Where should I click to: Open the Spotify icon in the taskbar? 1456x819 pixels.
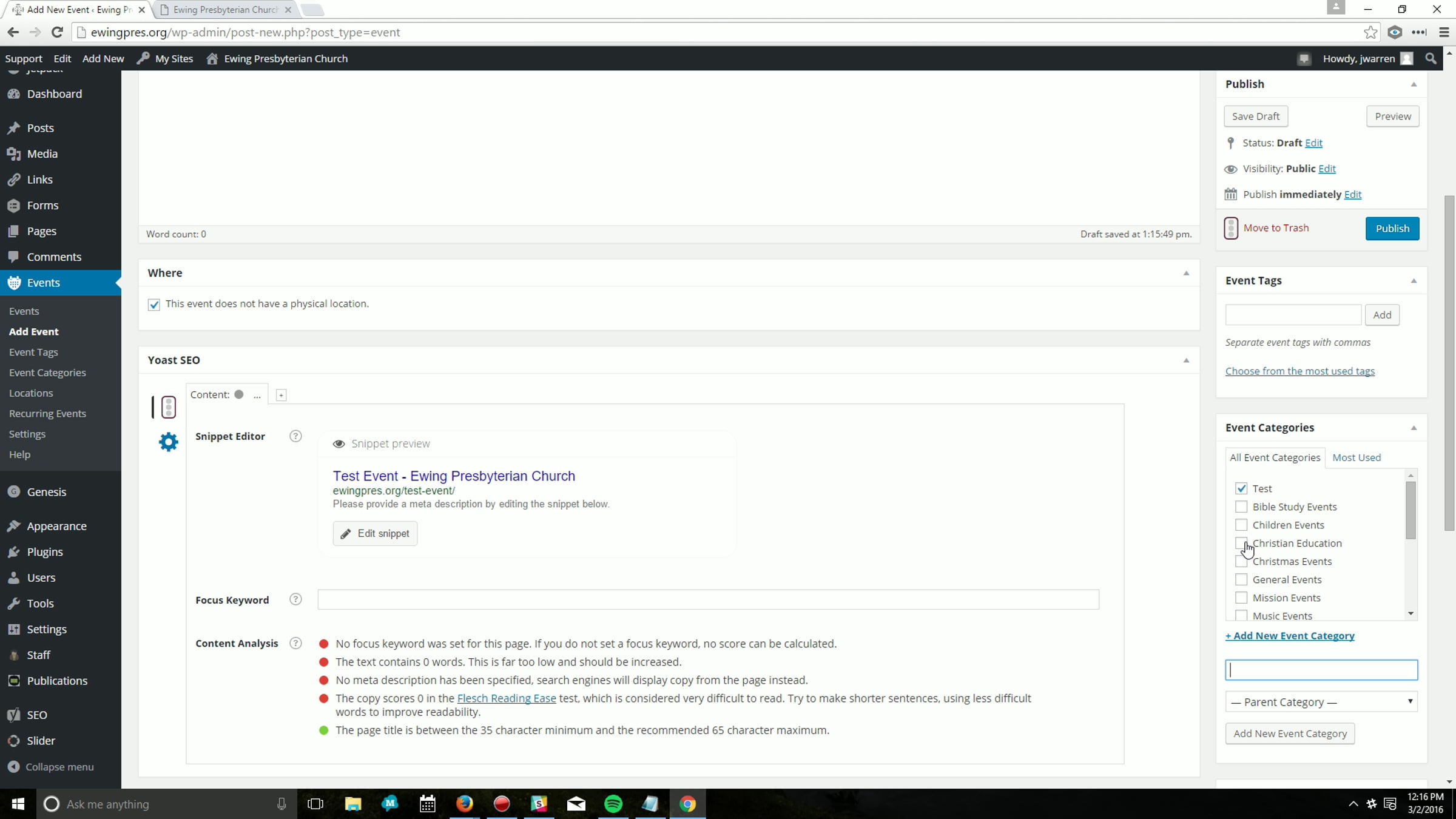pos(613,804)
